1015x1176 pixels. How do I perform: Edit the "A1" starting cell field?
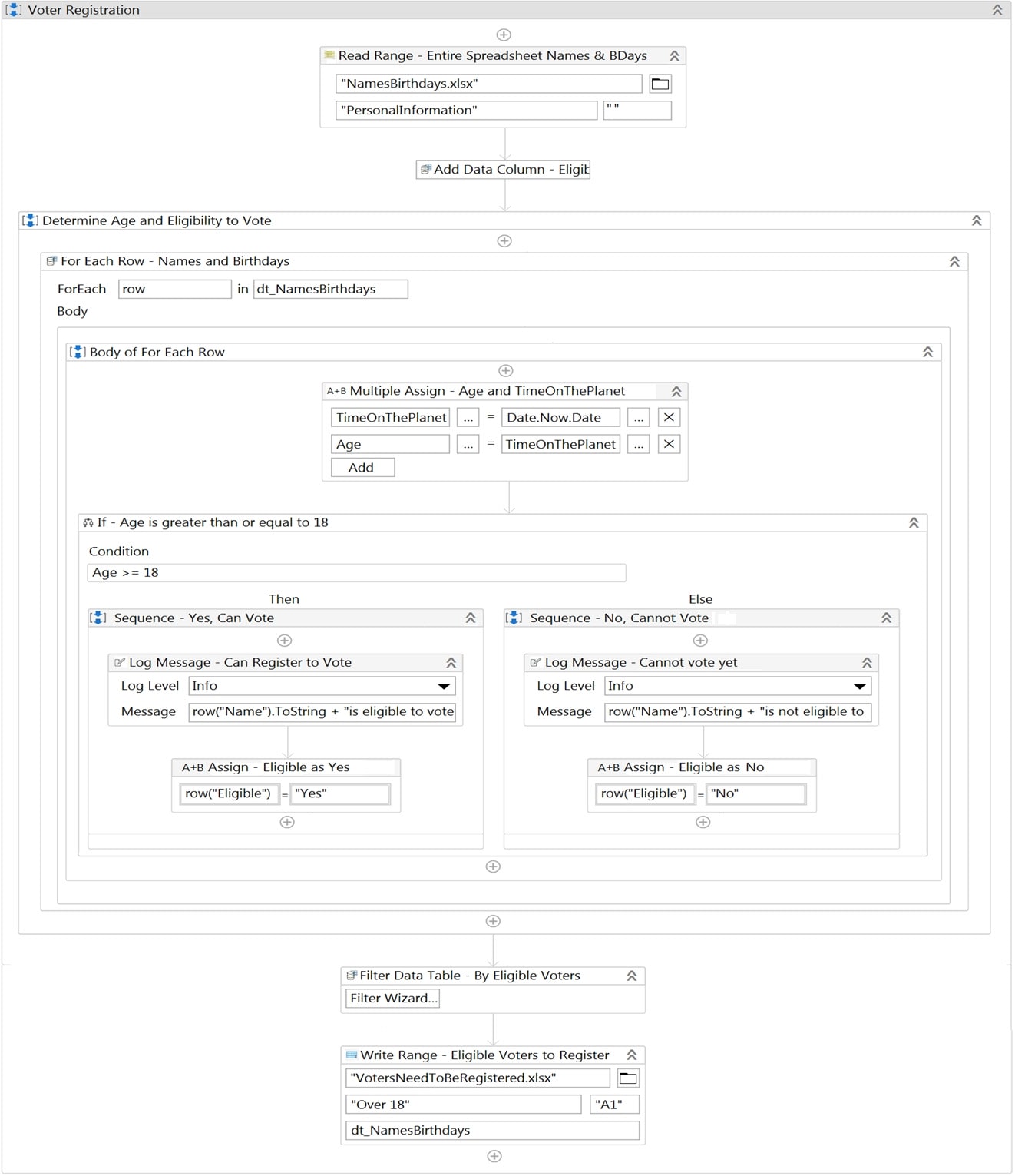615,1105
